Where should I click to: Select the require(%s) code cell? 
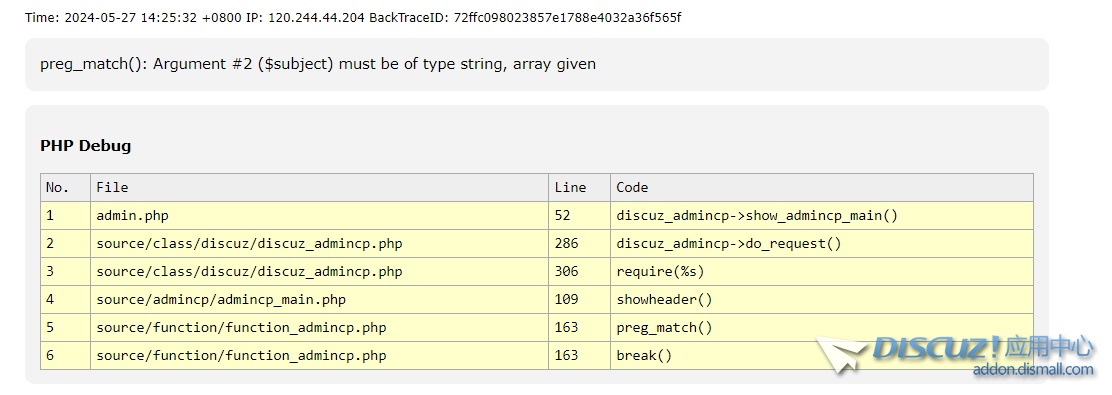[821, 271]
